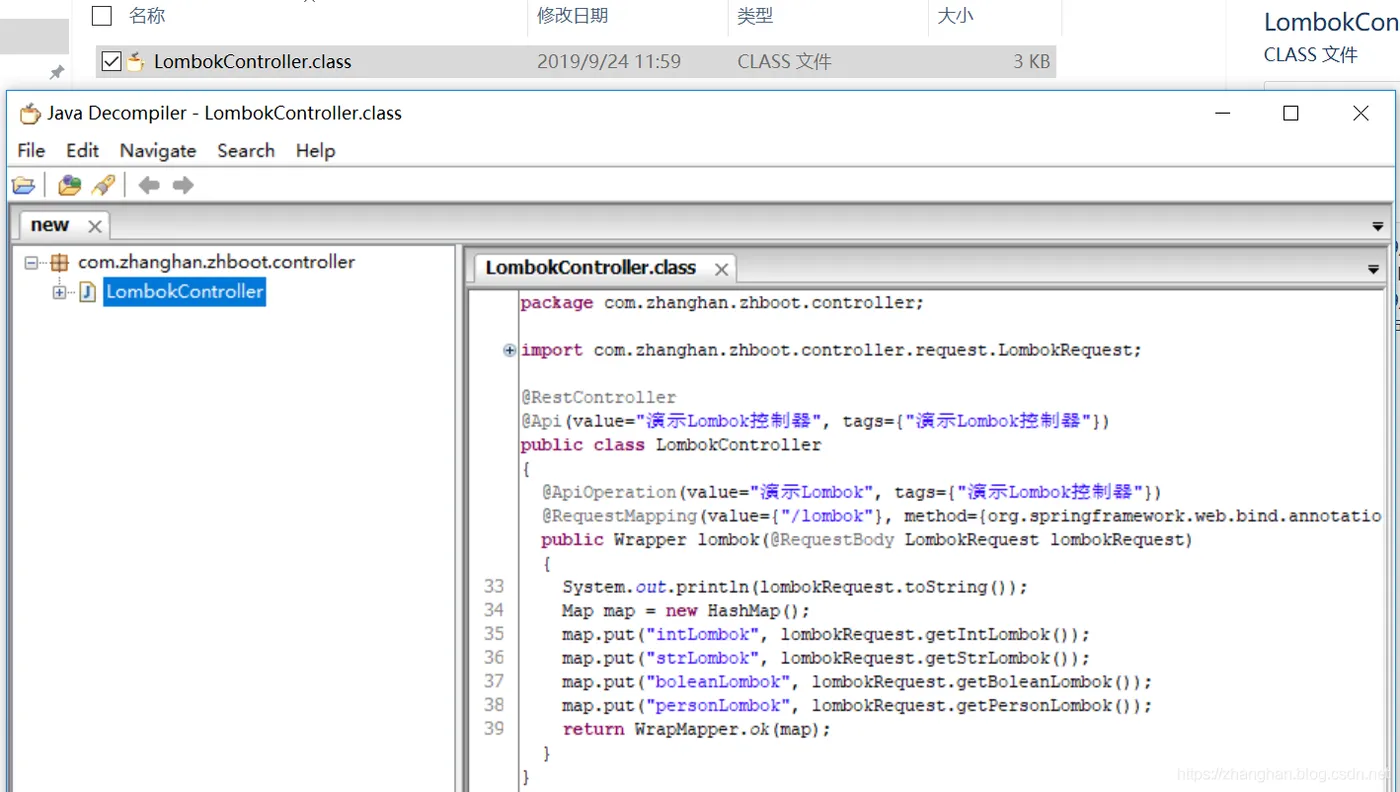Click the Open Type toolbar icon
1400x792 pixels.
69,185
